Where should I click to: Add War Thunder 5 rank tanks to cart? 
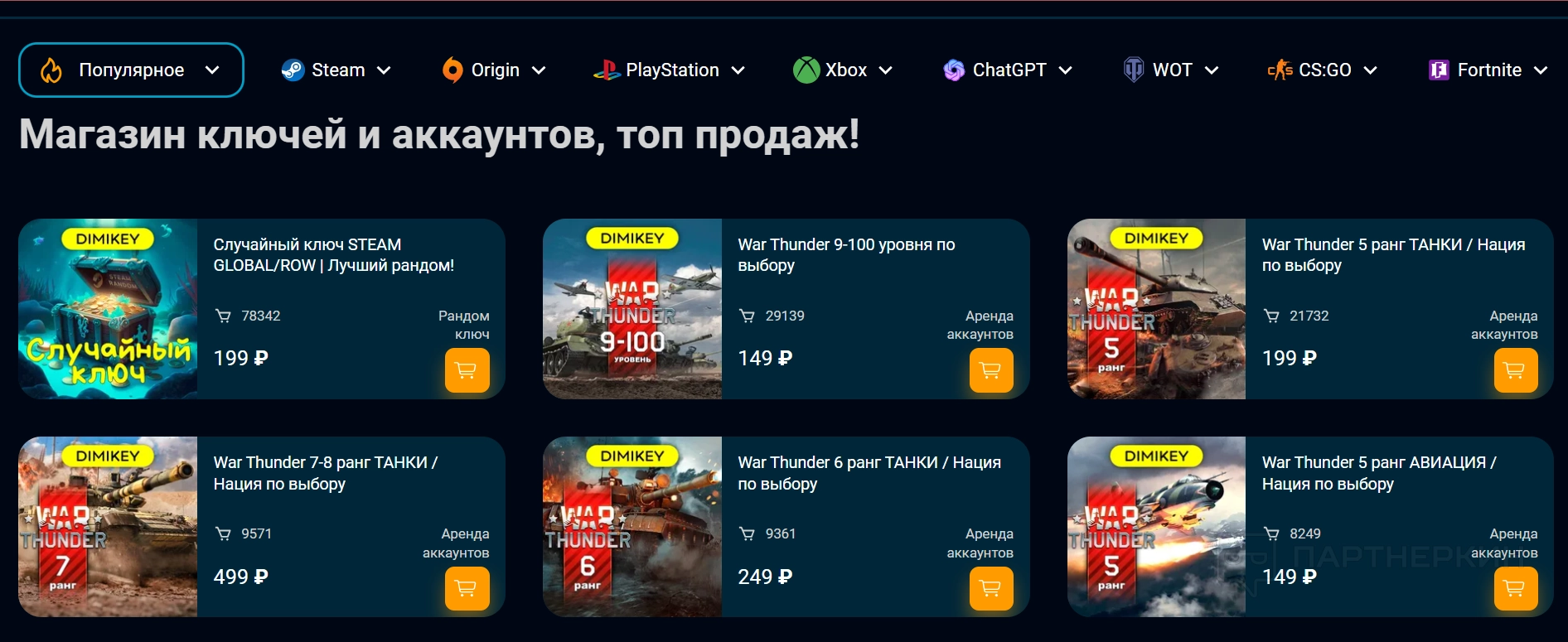[1516, 370]
